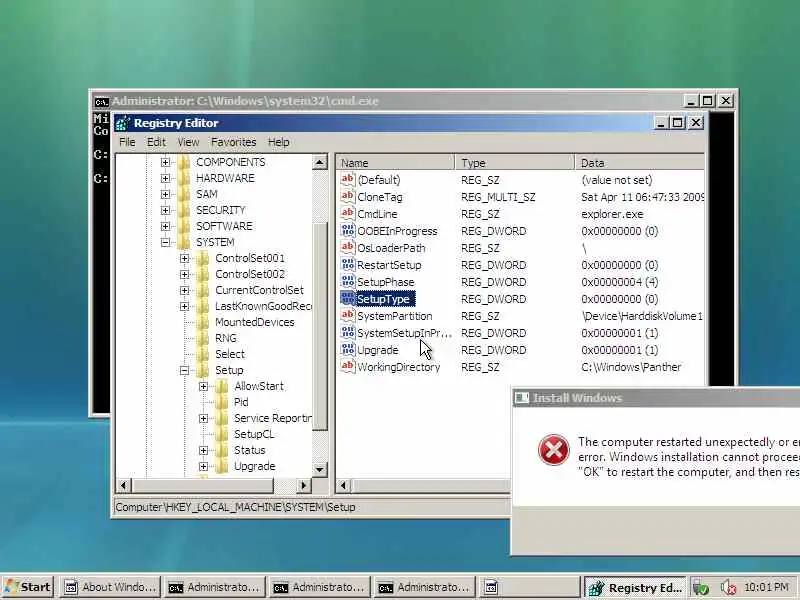Open the Edit menu
The height and width of the screenshot is (600, 800).
point(156,142)
